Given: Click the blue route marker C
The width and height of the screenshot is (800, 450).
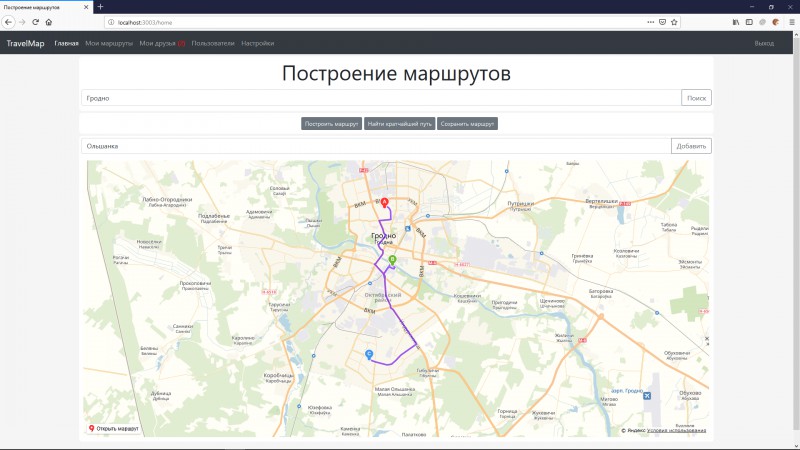Looking at the screenshot, I should click(x=369, y=355).
